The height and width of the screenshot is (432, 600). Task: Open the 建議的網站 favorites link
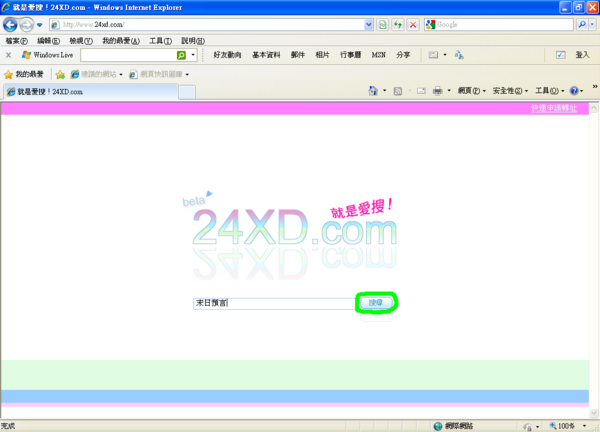click(96, 74)
